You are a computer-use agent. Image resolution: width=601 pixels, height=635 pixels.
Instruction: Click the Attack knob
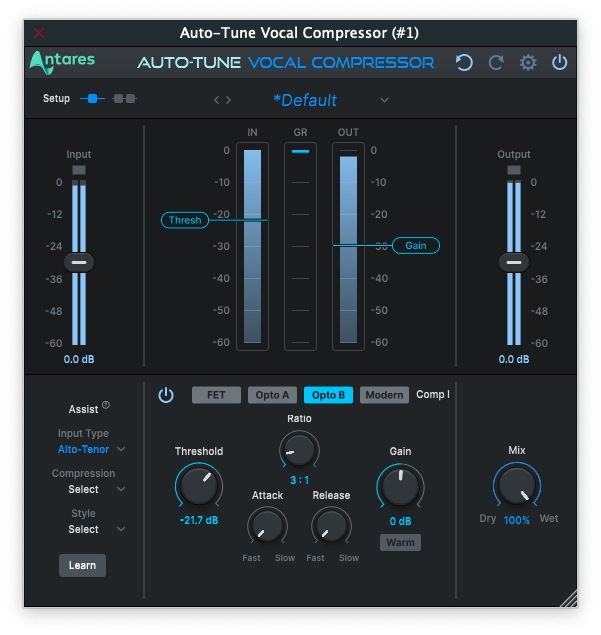(267, 526)
